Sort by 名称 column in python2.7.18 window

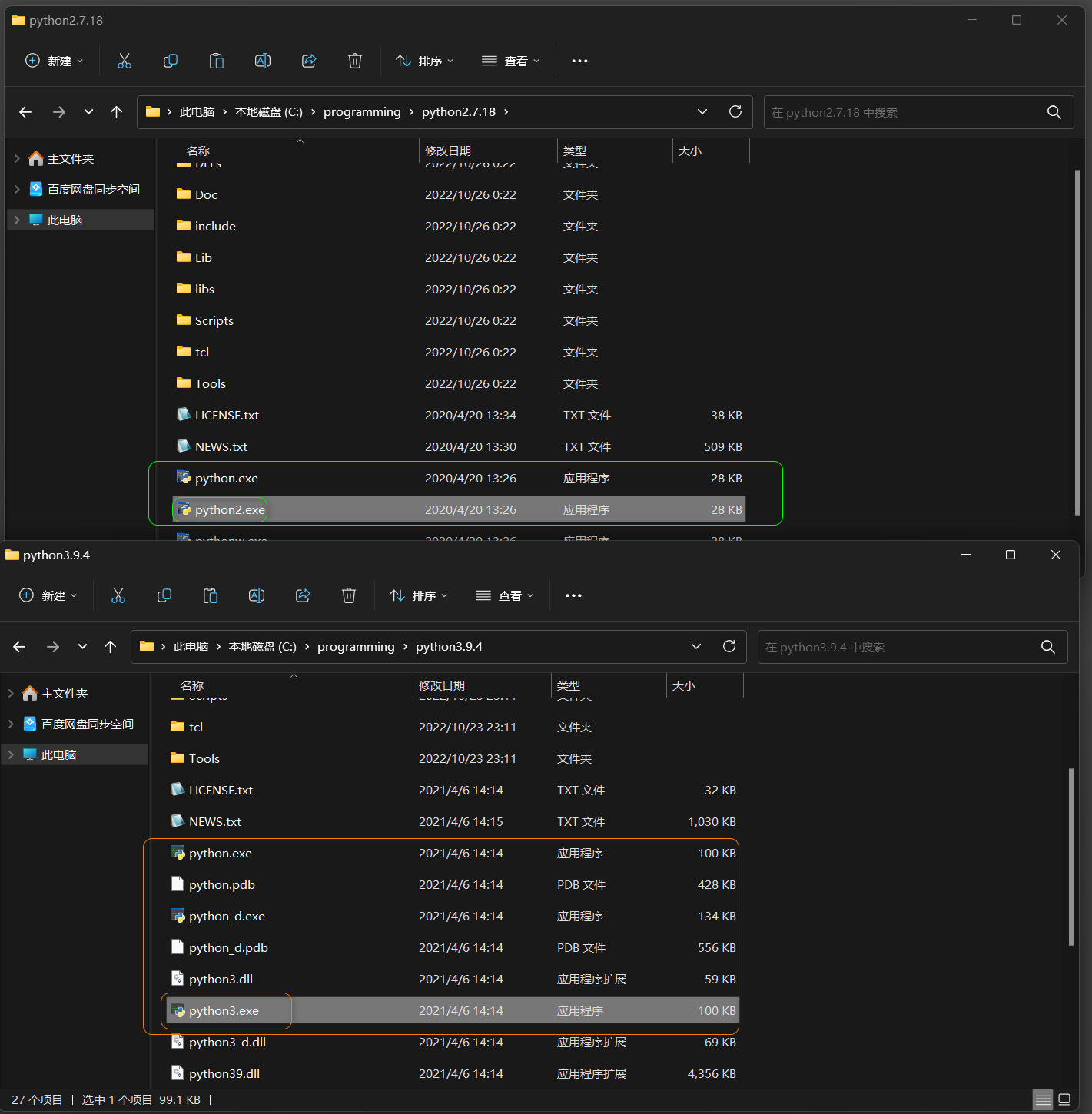pos(198,151)
